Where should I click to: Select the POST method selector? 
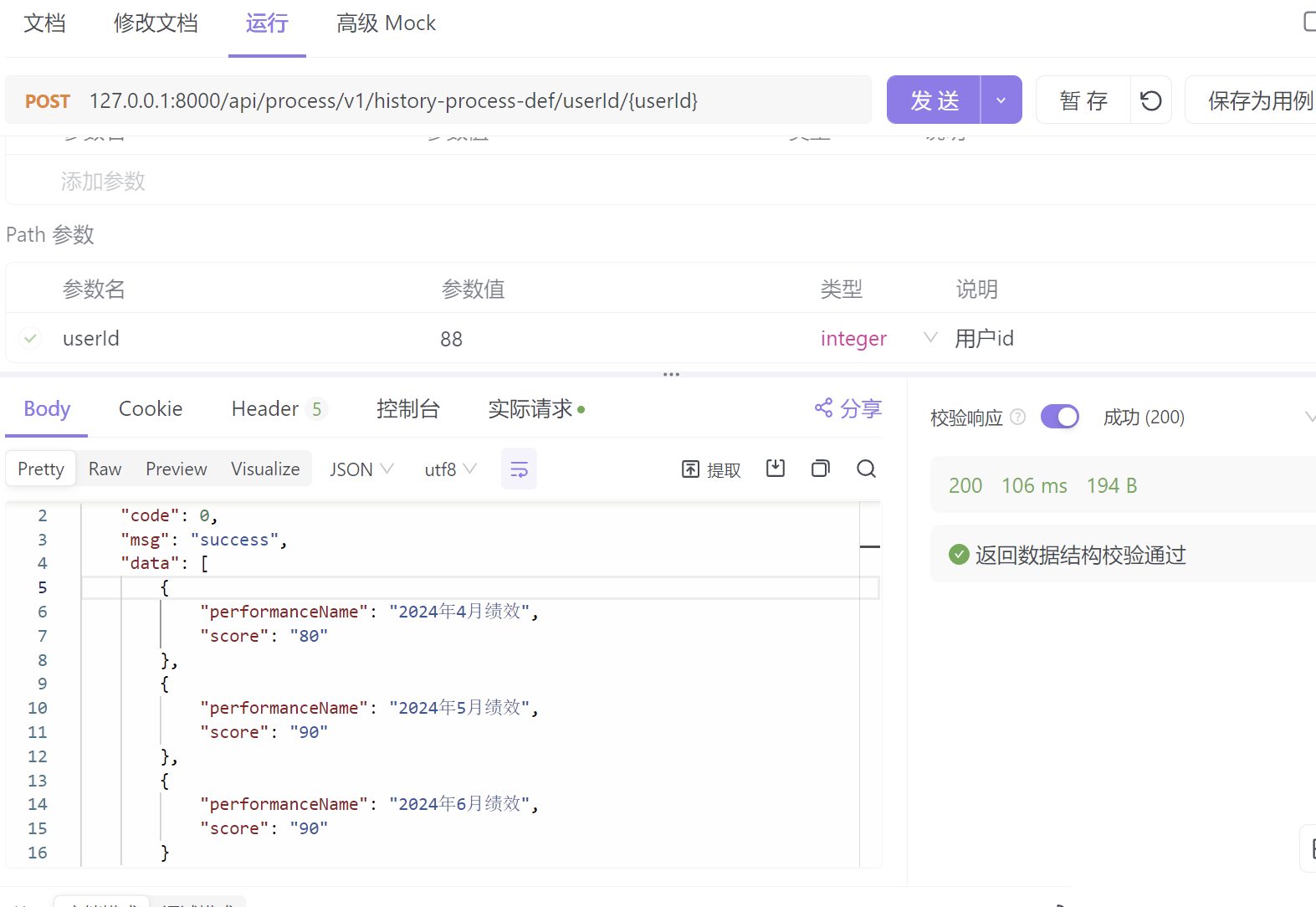click(48, 101)
